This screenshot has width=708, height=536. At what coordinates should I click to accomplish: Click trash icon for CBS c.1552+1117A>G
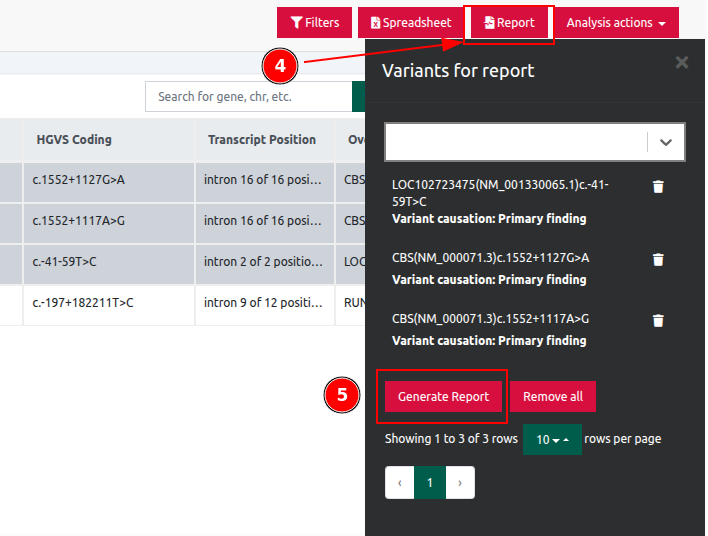point(658,321)
